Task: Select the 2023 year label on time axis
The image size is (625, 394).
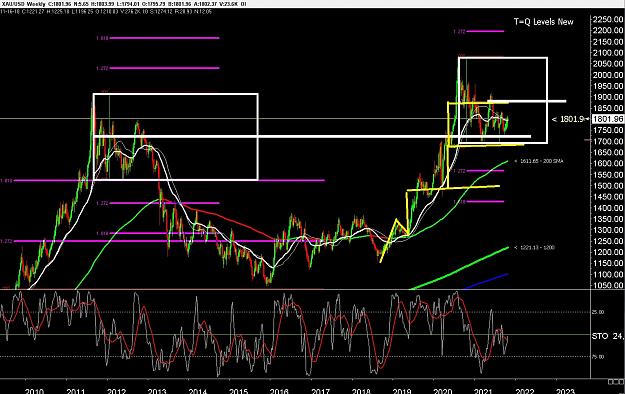Action: point(565,391)
